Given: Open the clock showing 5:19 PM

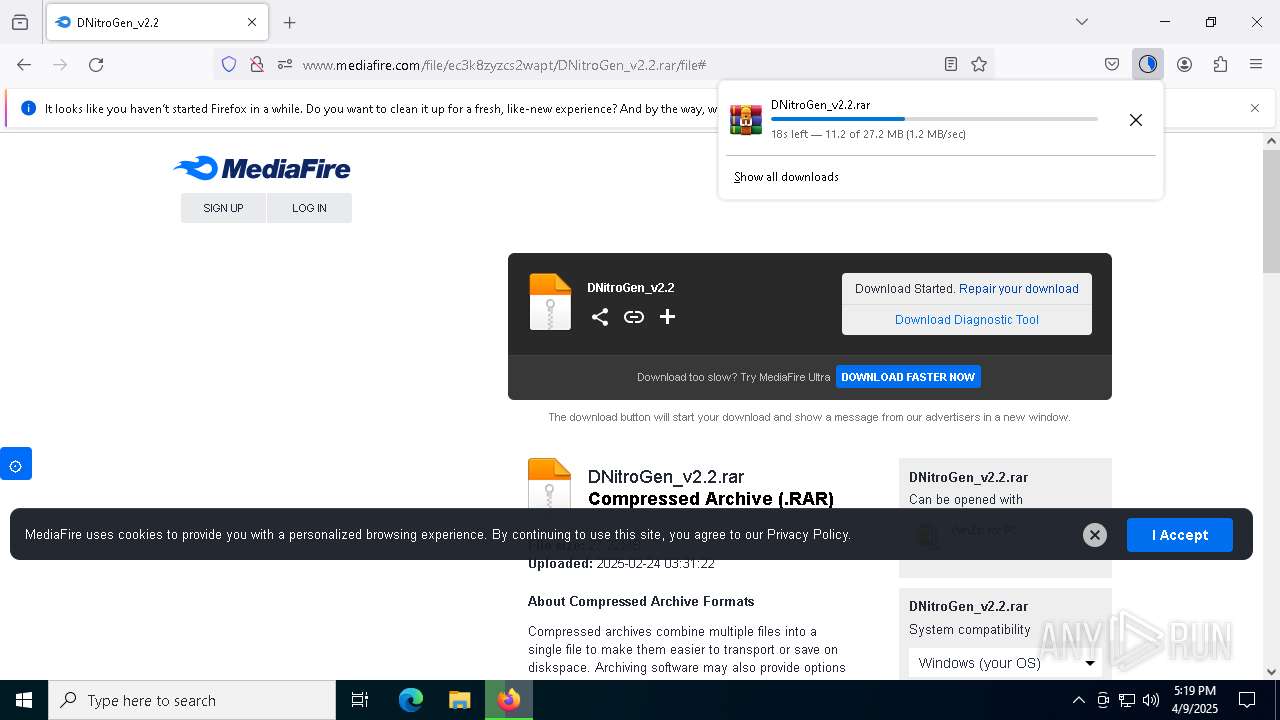Looking at the screenshot, I should pyautogui.click(x=1196, y=700).
